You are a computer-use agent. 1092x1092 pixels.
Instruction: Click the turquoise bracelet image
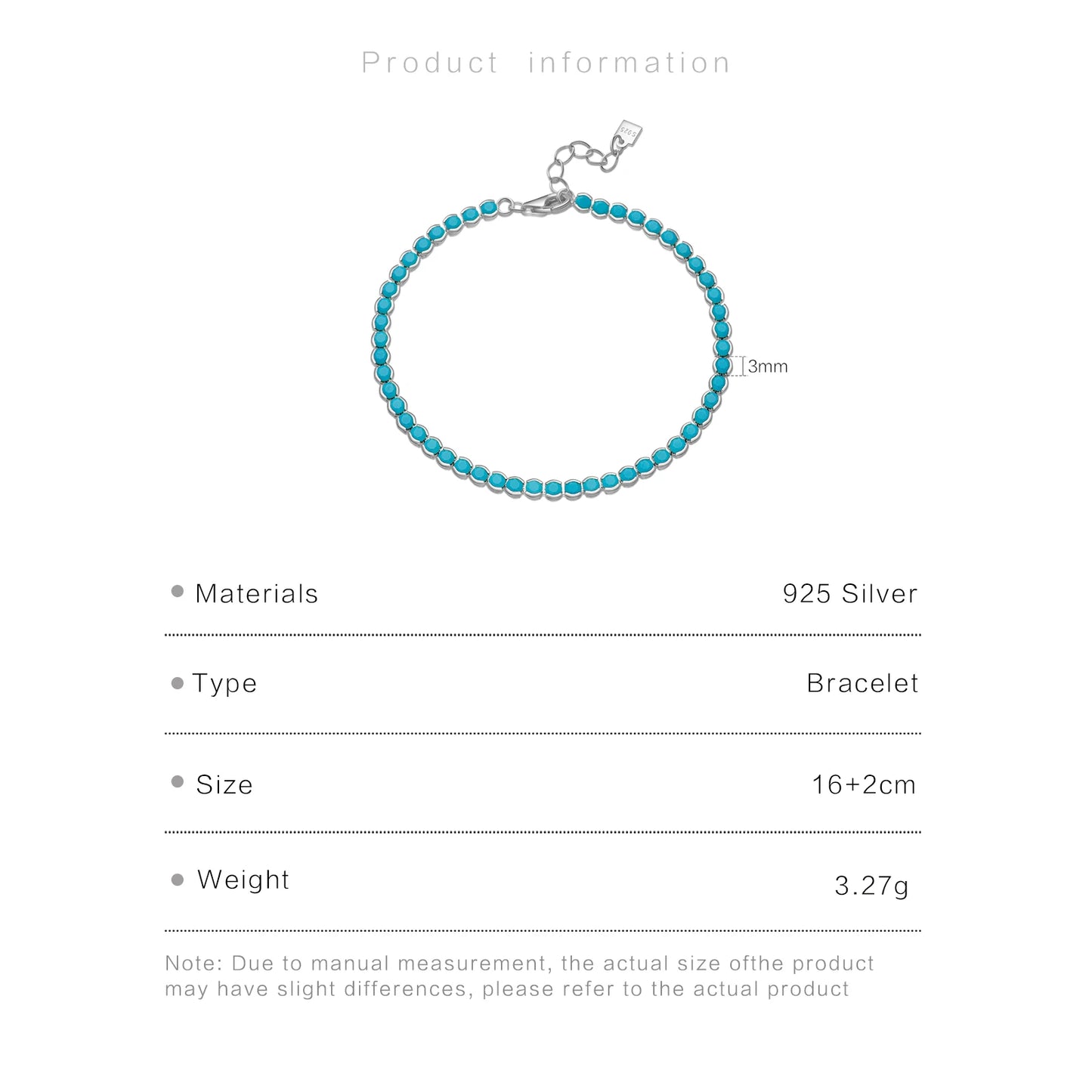(552, 310)
